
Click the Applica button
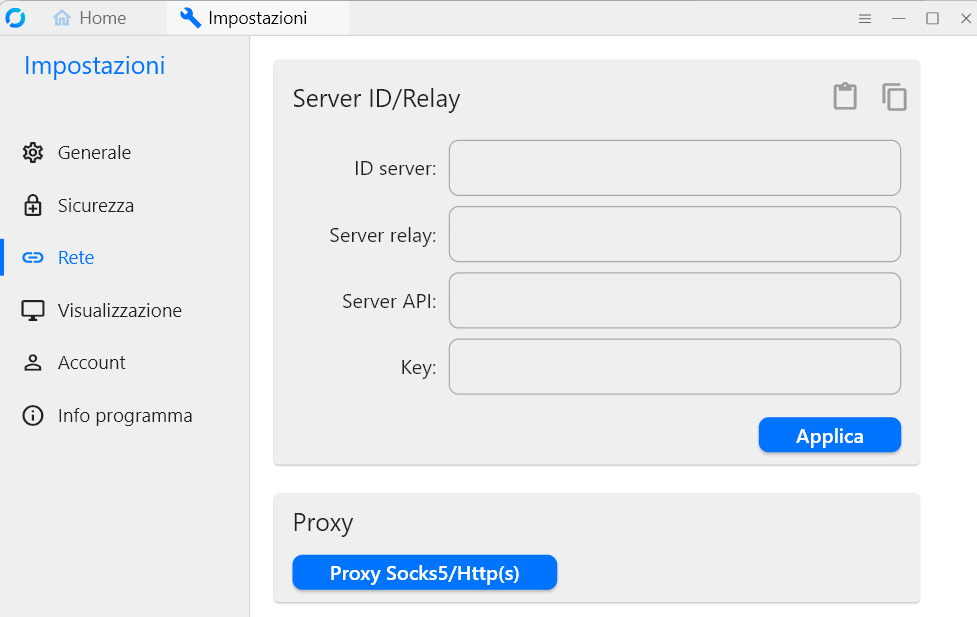[x=829, y=435]
